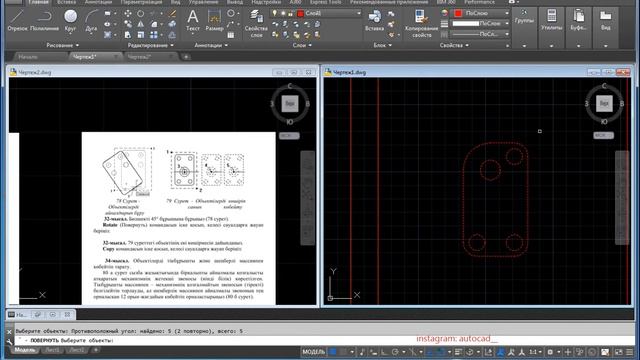Open the Буфер (Clipboard) panel

(x=578, y=27)
